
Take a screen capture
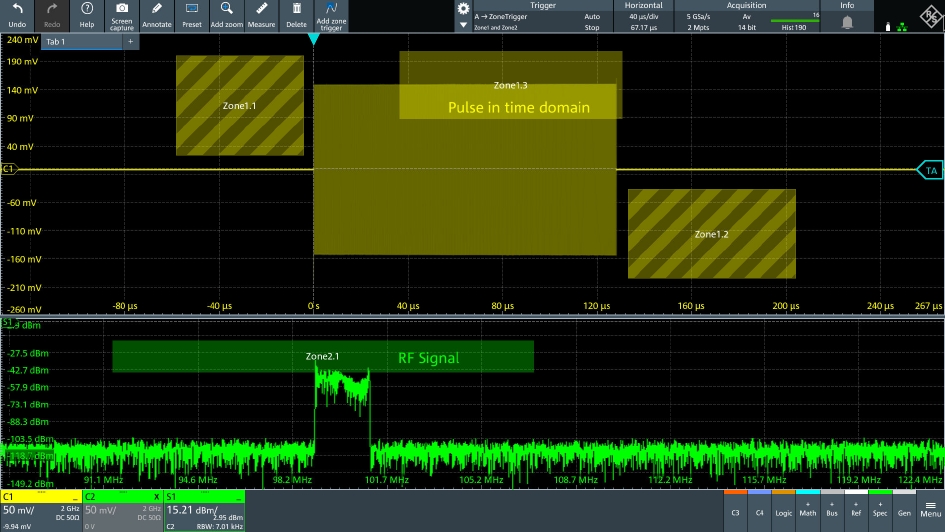click(x=122, y=15)
